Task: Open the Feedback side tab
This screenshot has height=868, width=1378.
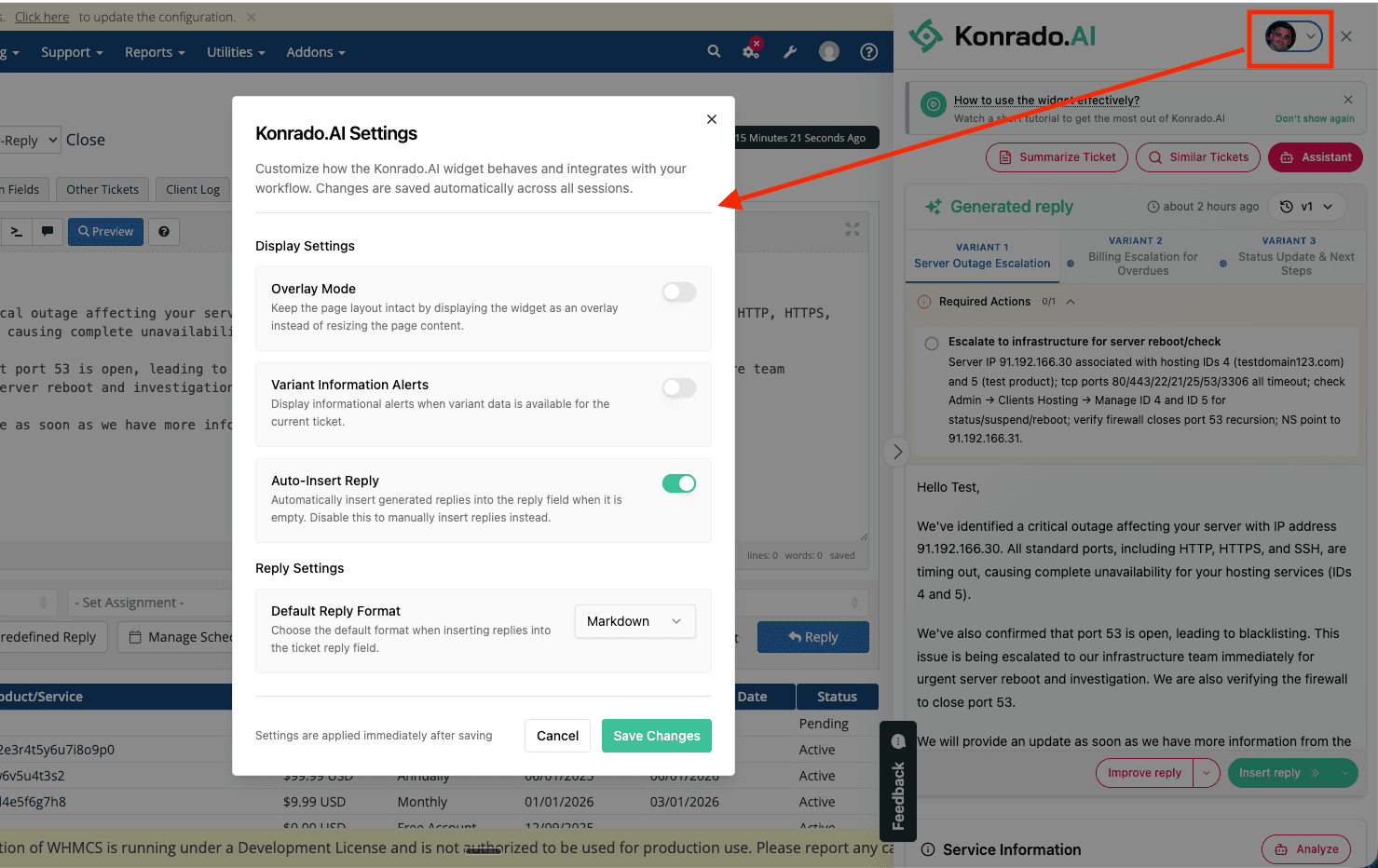Action: (x=898, y=781)
